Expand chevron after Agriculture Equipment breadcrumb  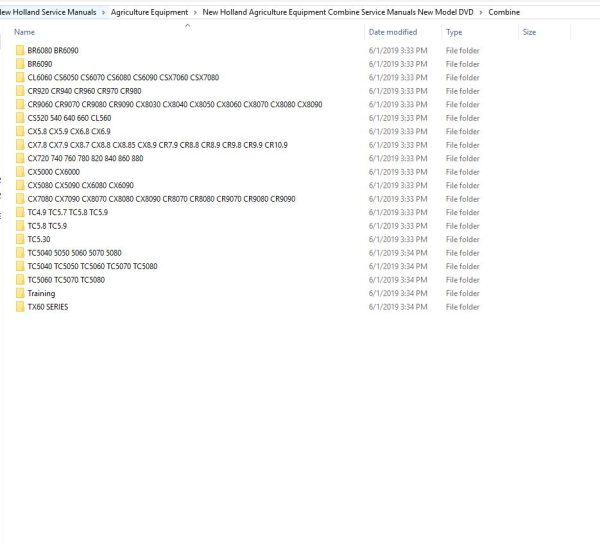pyautogui.click(x=195, y=12)
